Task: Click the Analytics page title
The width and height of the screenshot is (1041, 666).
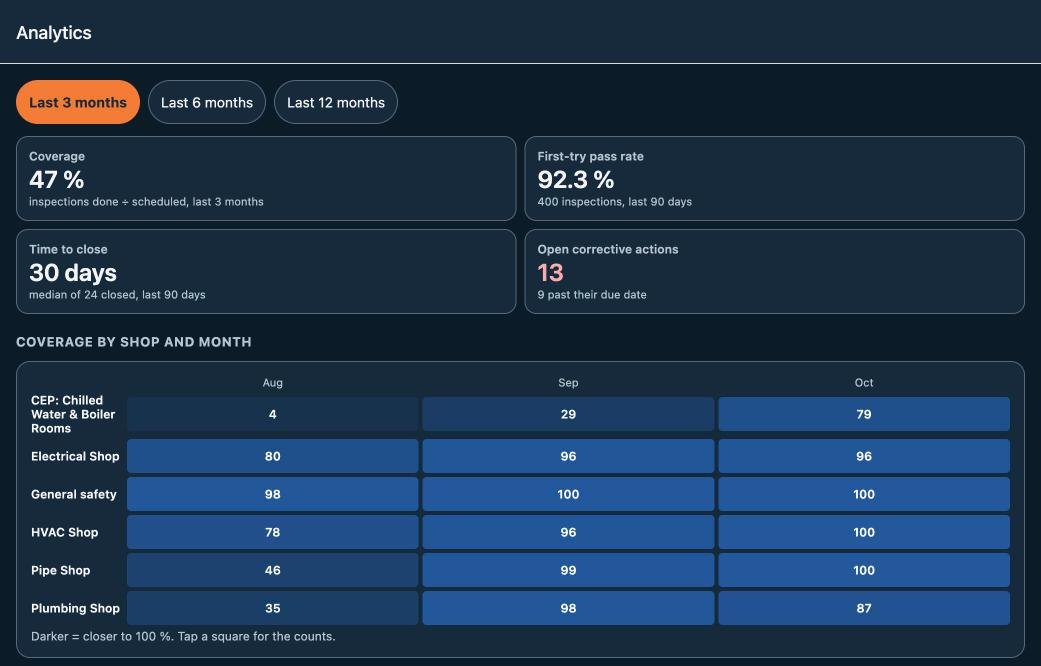Action: pos(54,33)
